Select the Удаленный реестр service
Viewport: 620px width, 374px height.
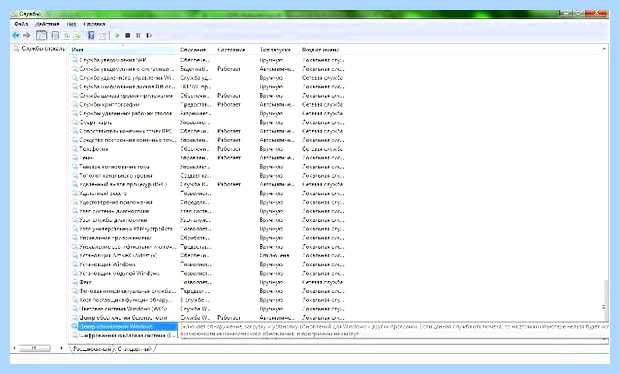[103, 193]
